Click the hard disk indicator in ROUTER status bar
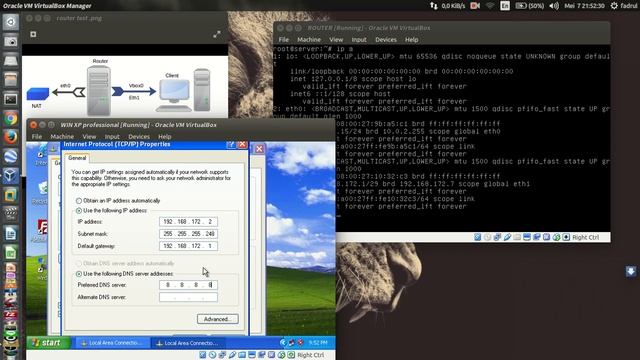This screenshot has height=360, width=640. tap(478, 237)
